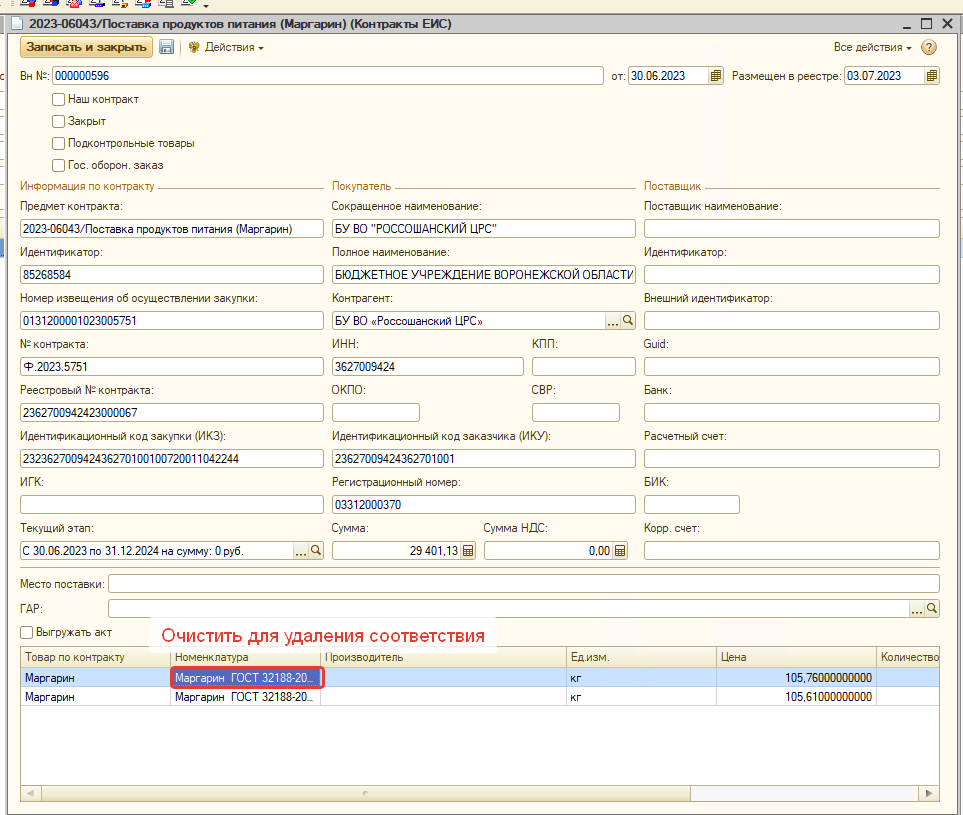963x815 pixels.
Task: Click the empty БИК field
Action: pyautogui.click(x=692, y=505)
